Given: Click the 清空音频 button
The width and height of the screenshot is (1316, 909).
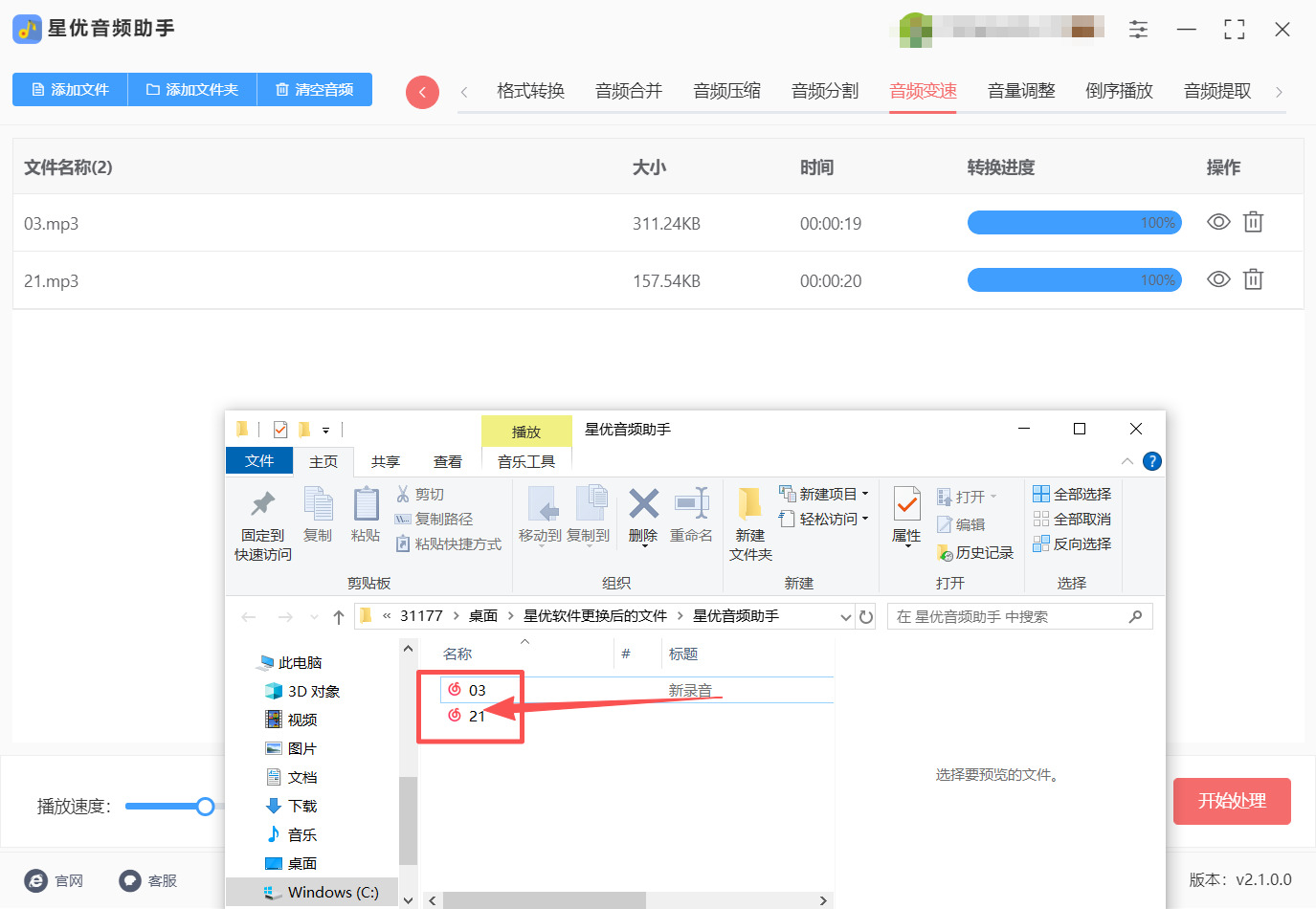Looking at the screenshot, I should click(315, 89).
